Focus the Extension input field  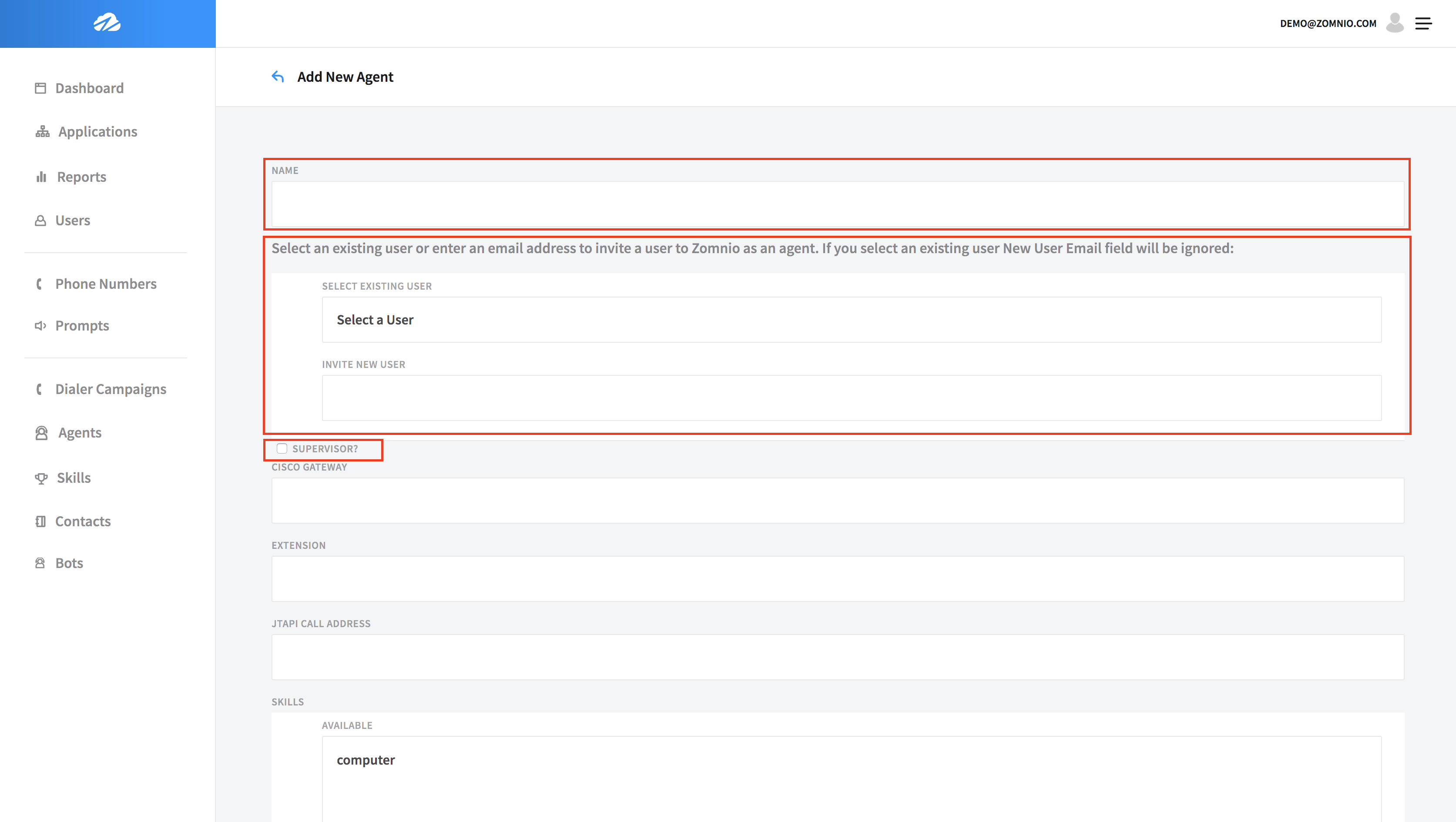click(838, 579)
